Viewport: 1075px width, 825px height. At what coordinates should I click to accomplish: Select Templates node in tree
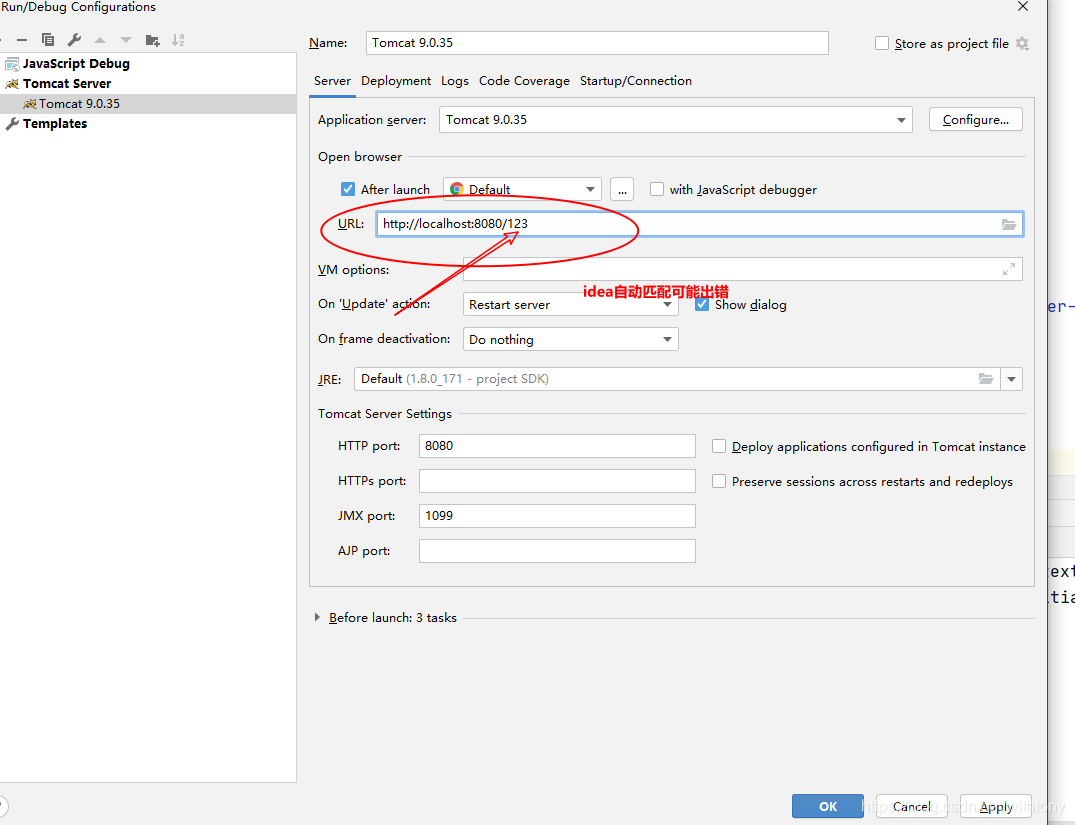tap(55, 123)
